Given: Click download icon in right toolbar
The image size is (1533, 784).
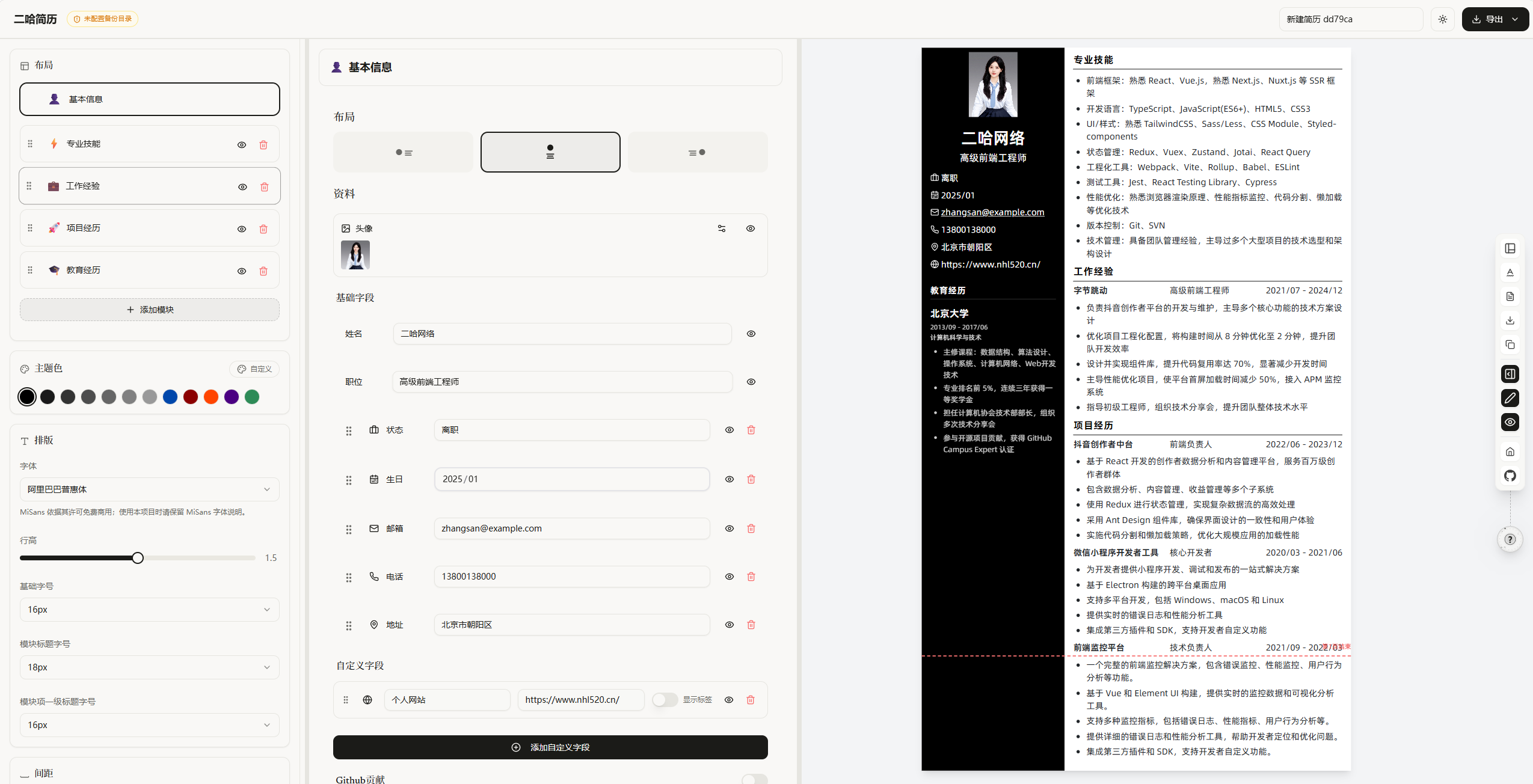Looking at the screenshot, I should 1510,320.
